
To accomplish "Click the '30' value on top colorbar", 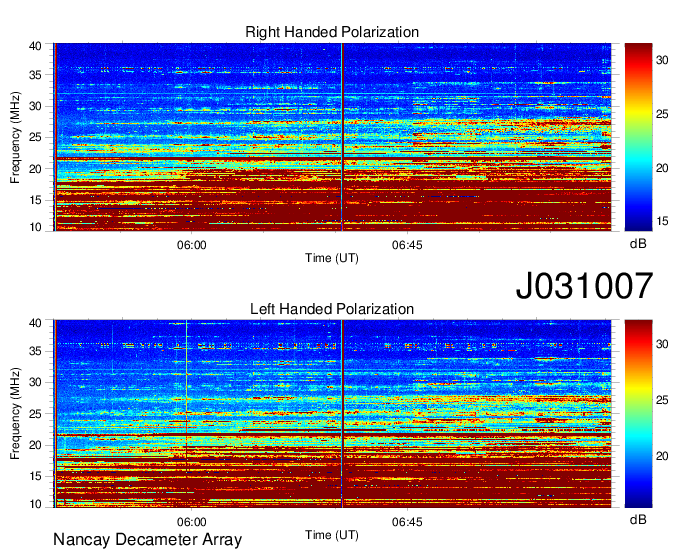I will (662, 60).
